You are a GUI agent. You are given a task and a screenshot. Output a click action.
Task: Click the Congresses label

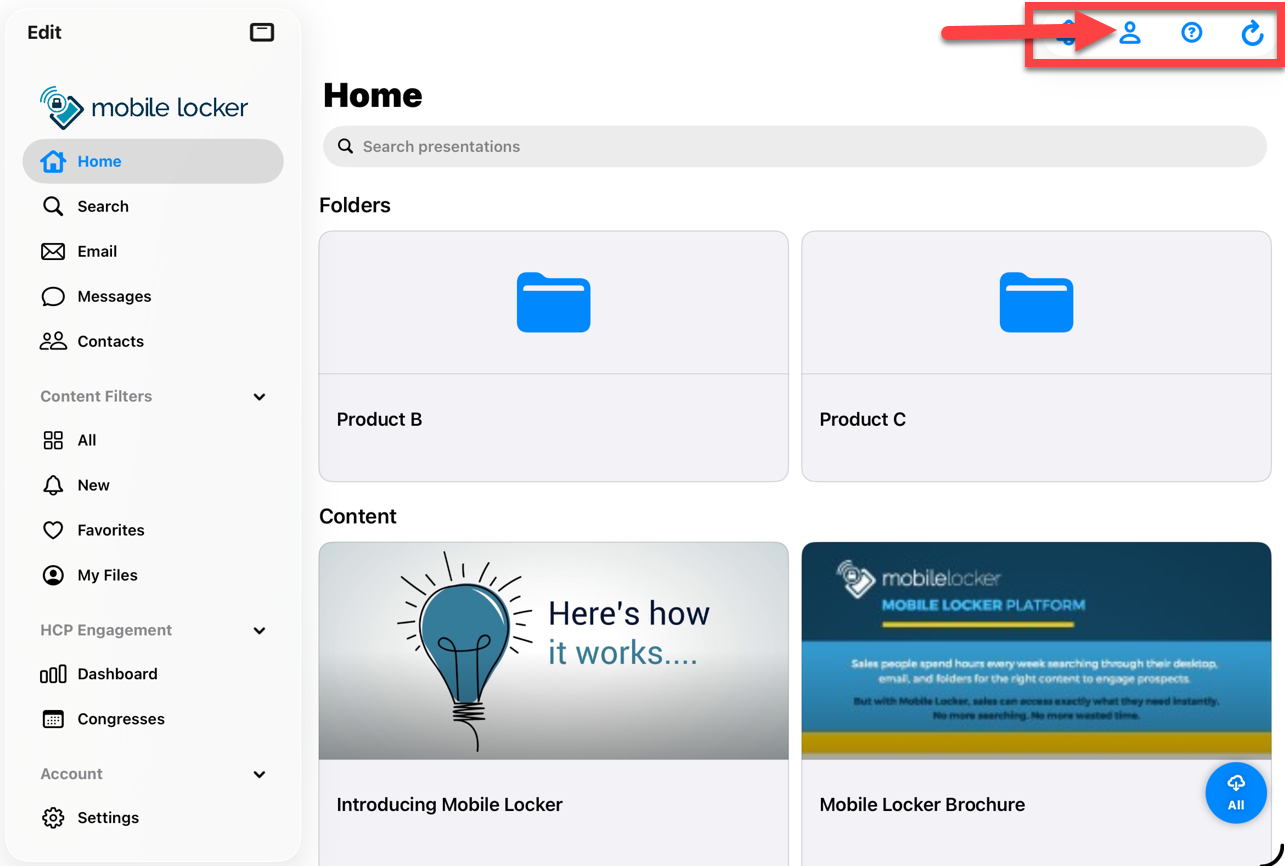click(x=121, y=719)
